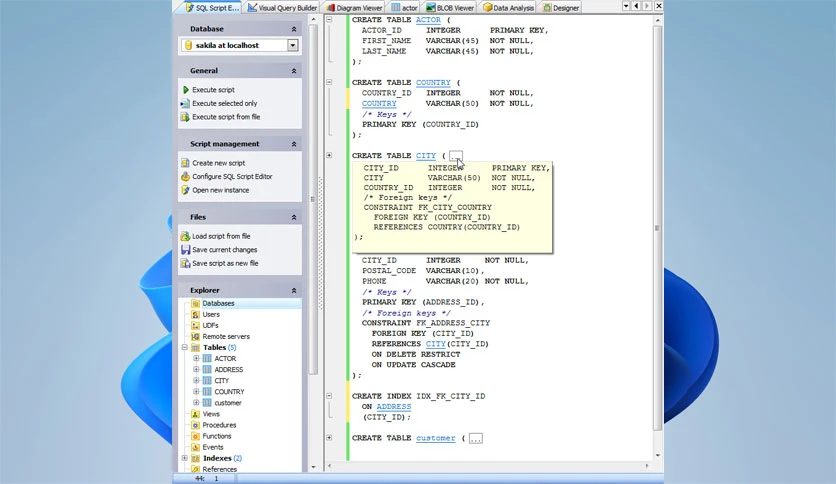Select the ACTOR table in Explorer
Image resolution: width=836 pixels, height=484 pixels.
[x=225, y=359]
